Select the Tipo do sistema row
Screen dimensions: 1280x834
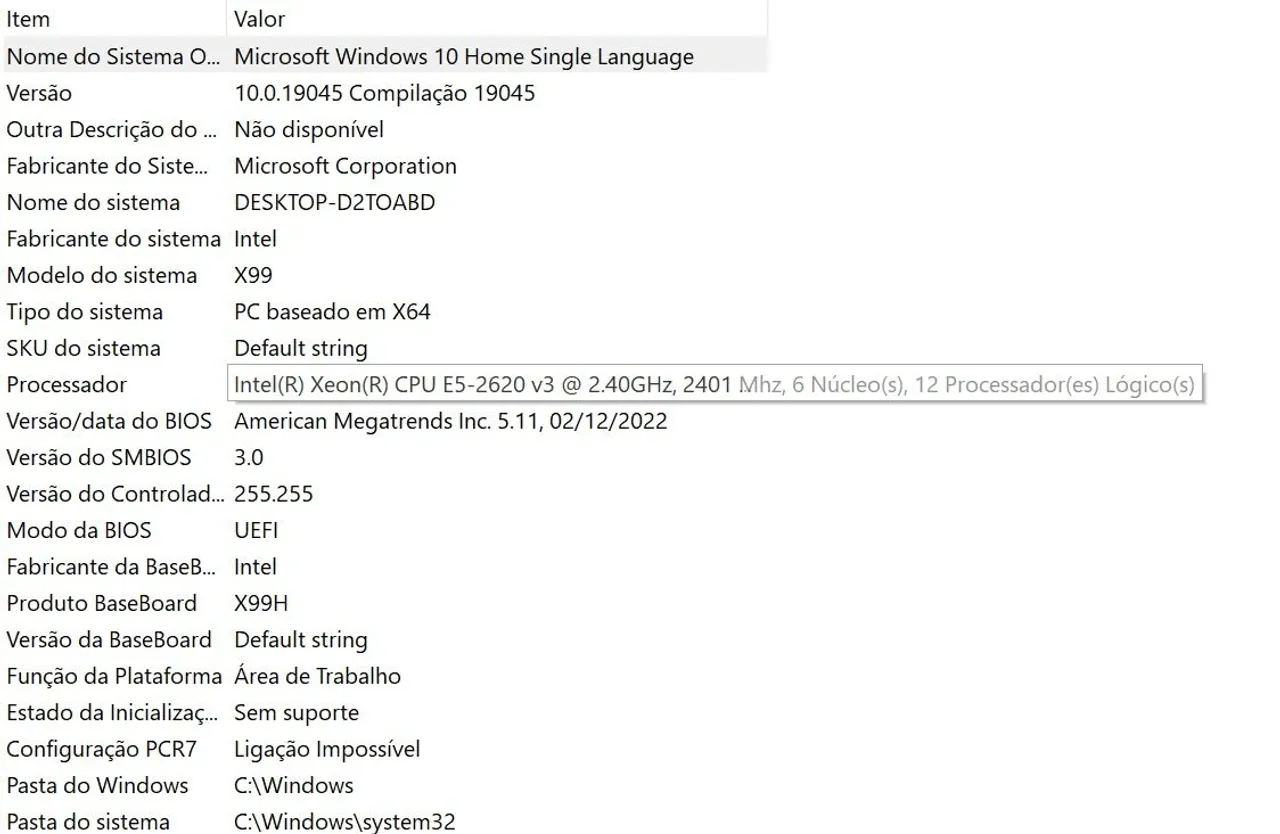tap(384, 312)
